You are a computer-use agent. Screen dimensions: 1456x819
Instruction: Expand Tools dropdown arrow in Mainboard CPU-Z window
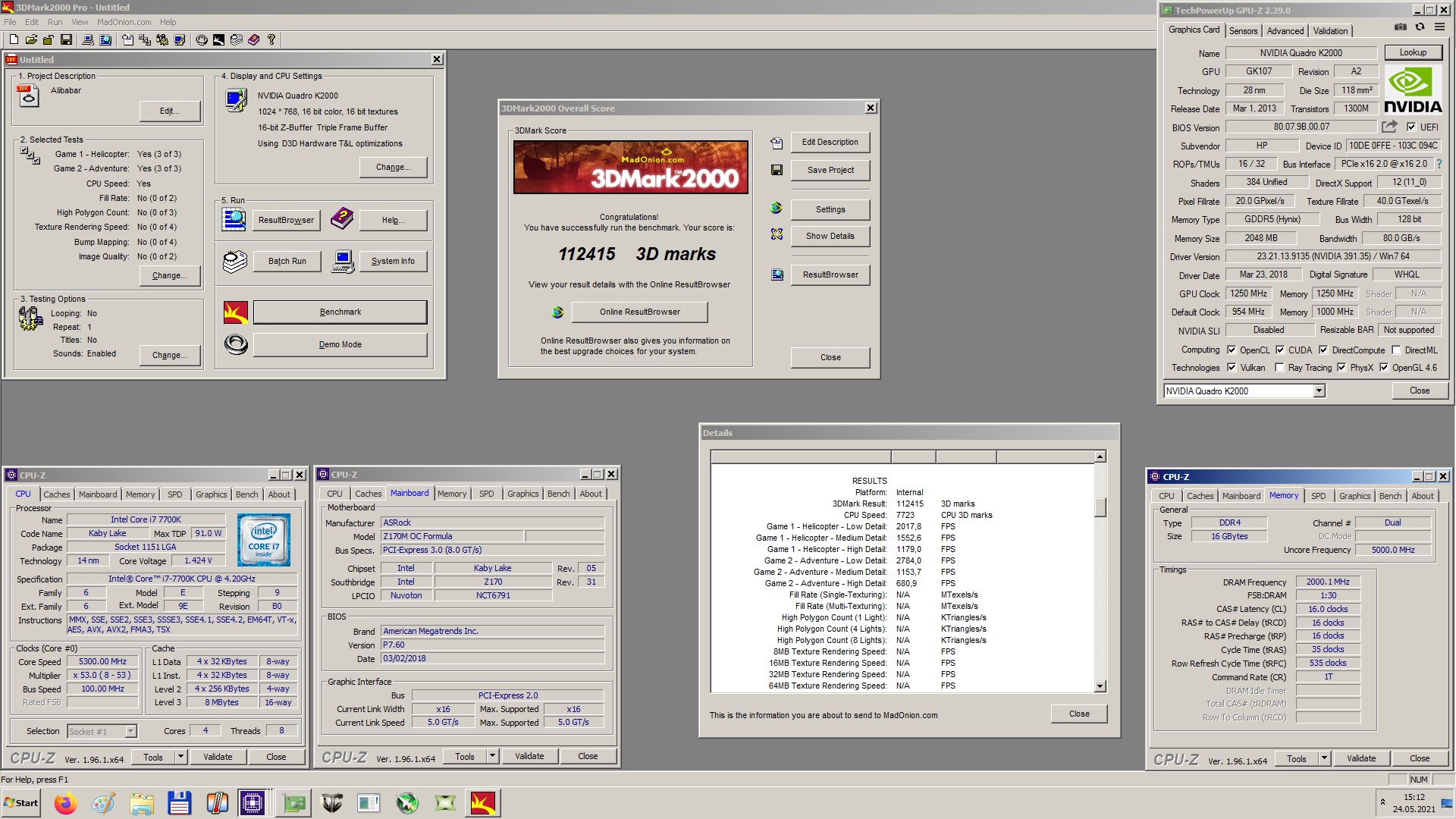click(x=492, y=756)
